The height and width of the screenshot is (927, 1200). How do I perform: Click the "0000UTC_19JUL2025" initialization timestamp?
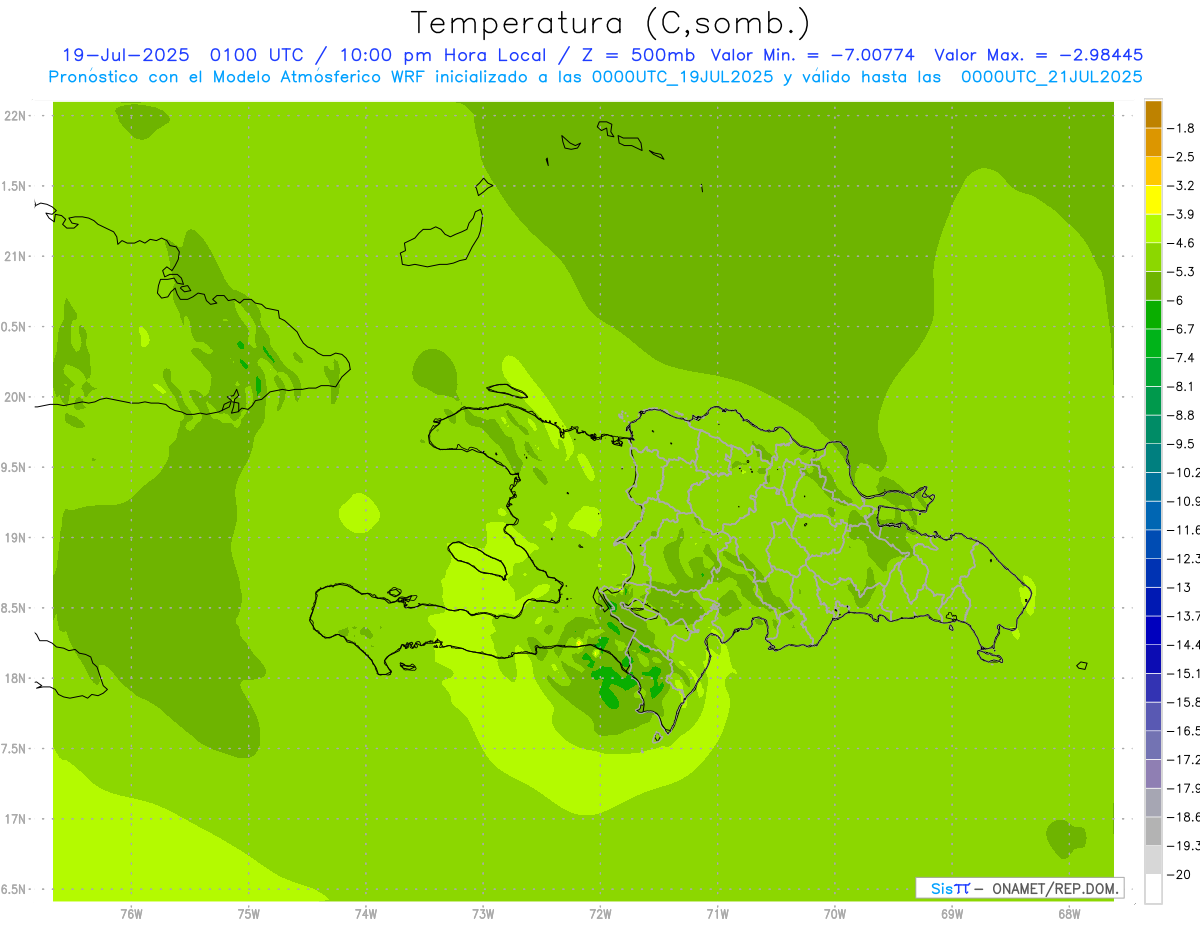coord(682,77)
